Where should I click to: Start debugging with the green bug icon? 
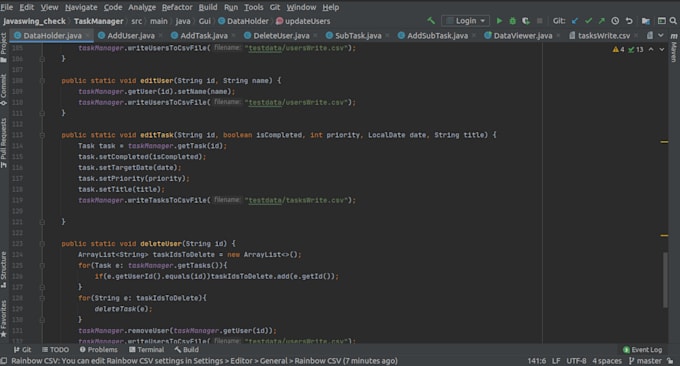(513, 21)
